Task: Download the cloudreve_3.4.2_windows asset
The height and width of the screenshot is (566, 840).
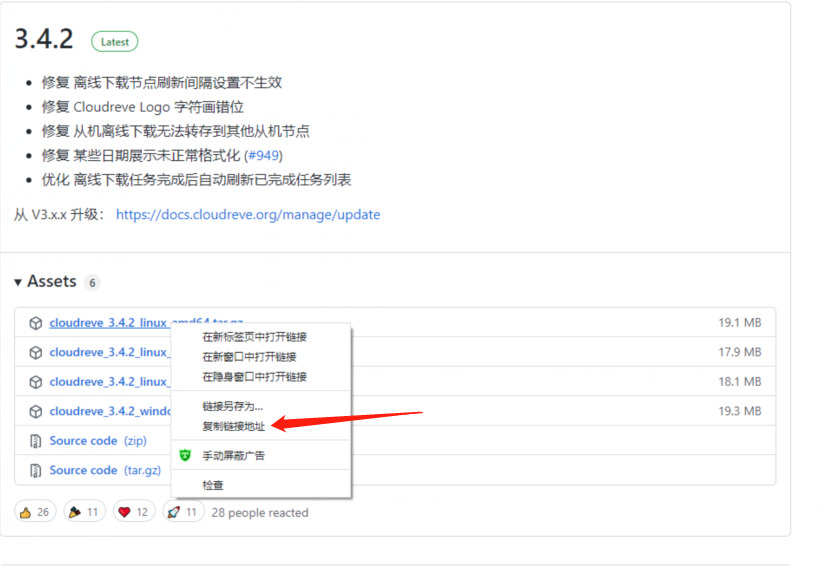Action: 110,411
